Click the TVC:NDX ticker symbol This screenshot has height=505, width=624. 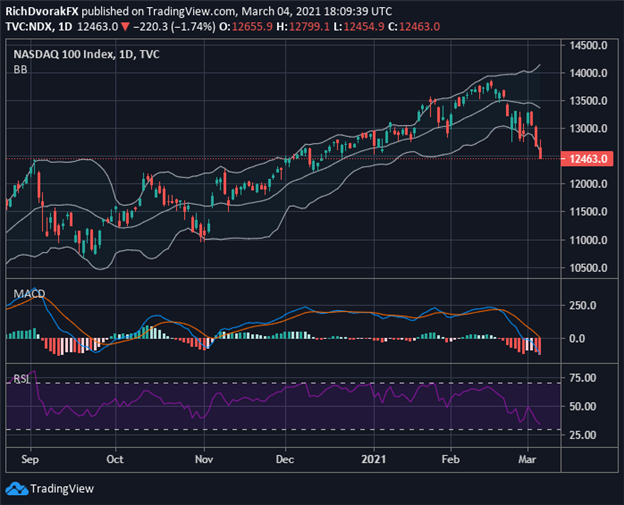(x=29, y=27)
